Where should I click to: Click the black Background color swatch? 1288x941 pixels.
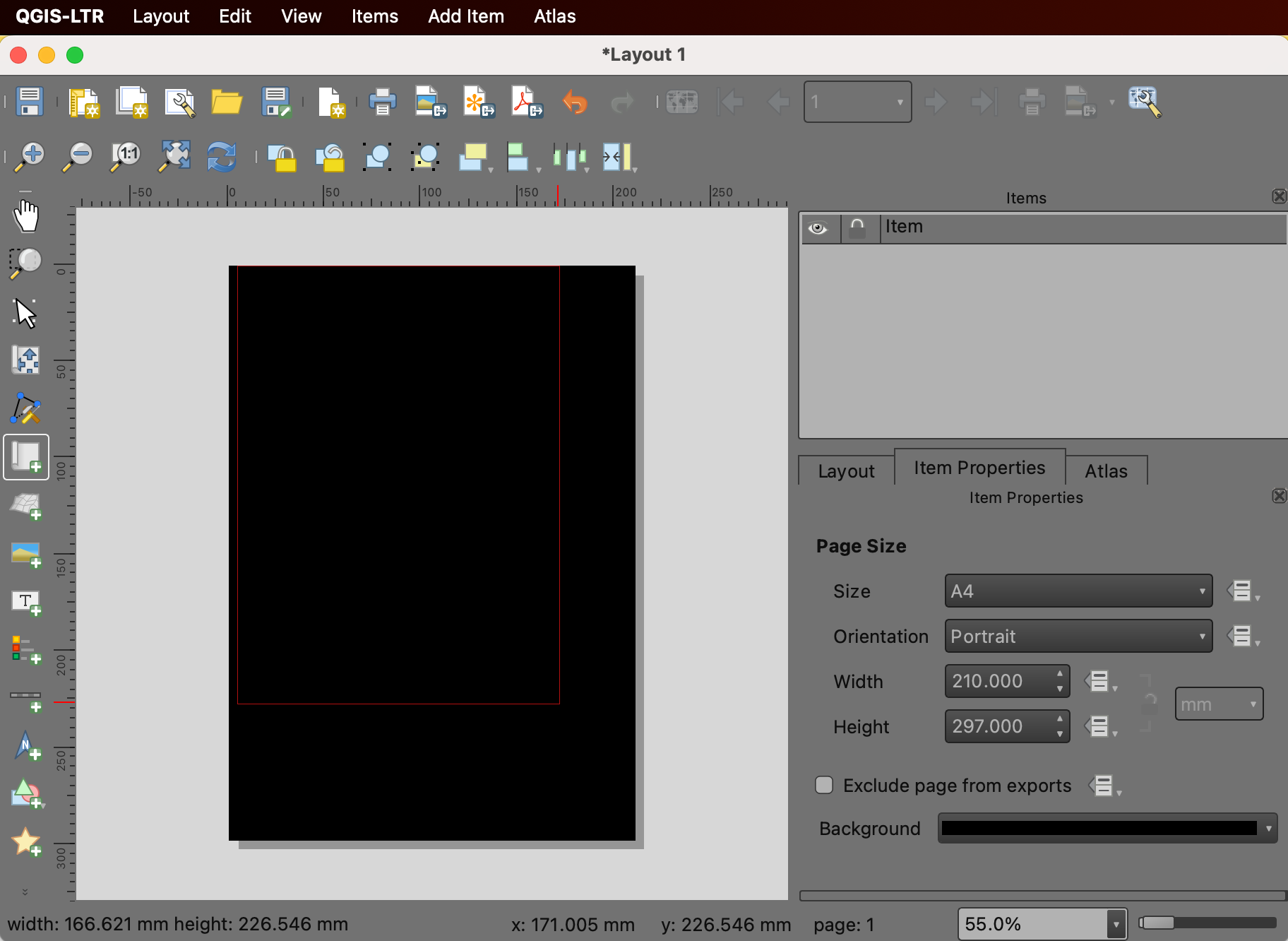[x=1099, y=829]
